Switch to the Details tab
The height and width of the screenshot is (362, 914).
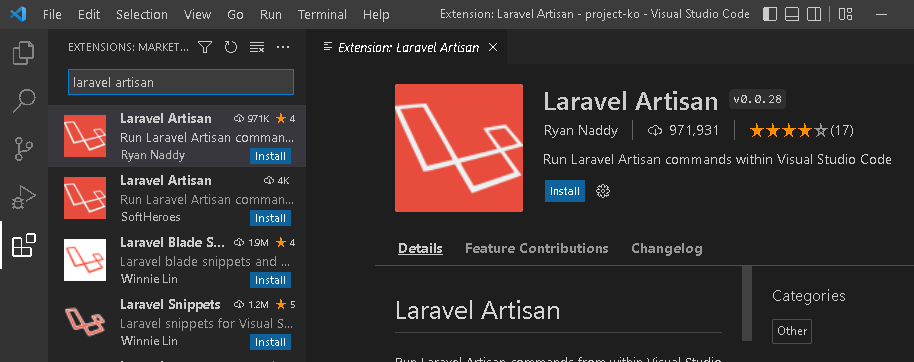click(x=420, y=248)
